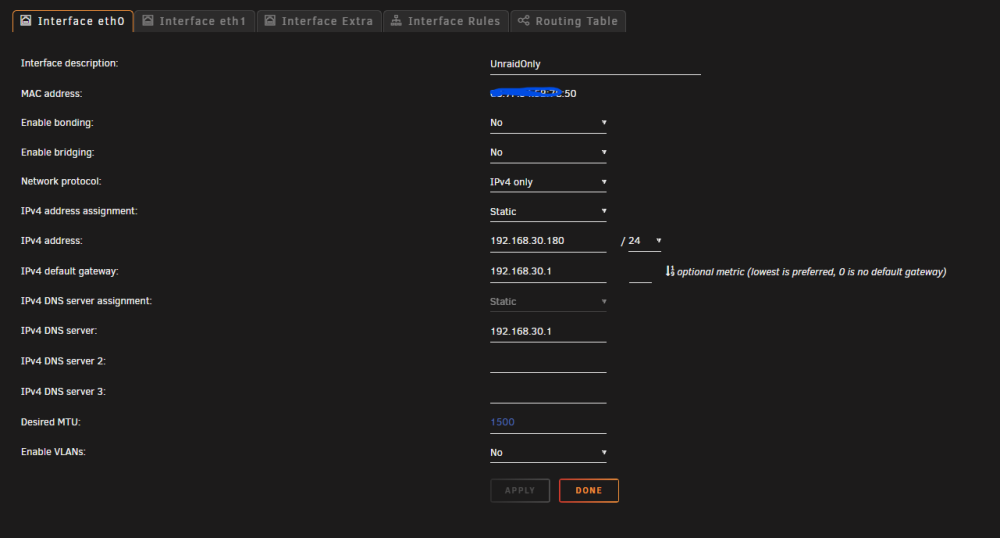Click the 'Enable bonding:' label
This screenshot has height=538, width=1000.
tap(57, 122)
